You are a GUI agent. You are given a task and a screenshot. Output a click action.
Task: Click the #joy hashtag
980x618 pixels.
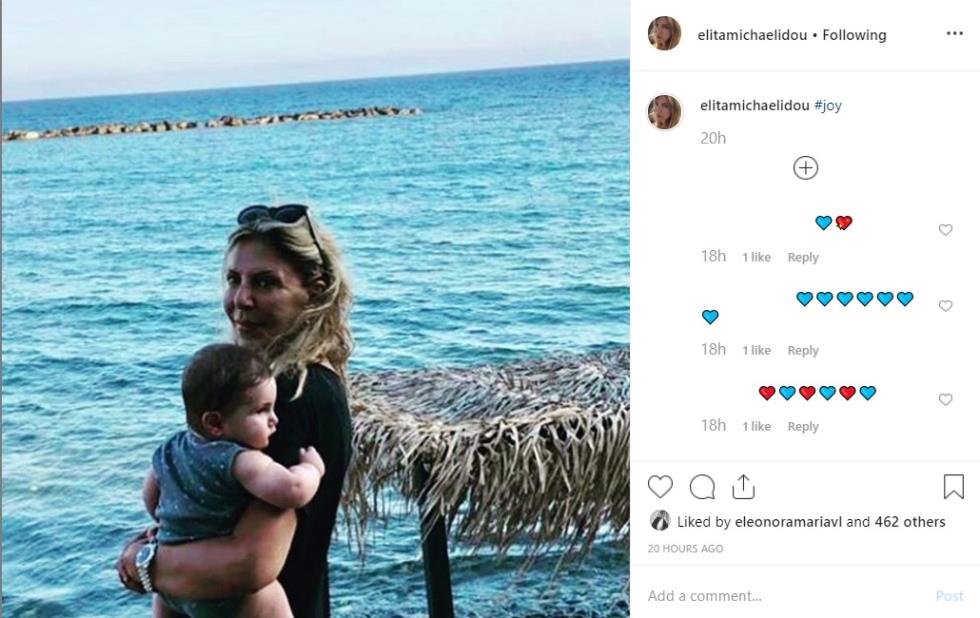(828, 105)
